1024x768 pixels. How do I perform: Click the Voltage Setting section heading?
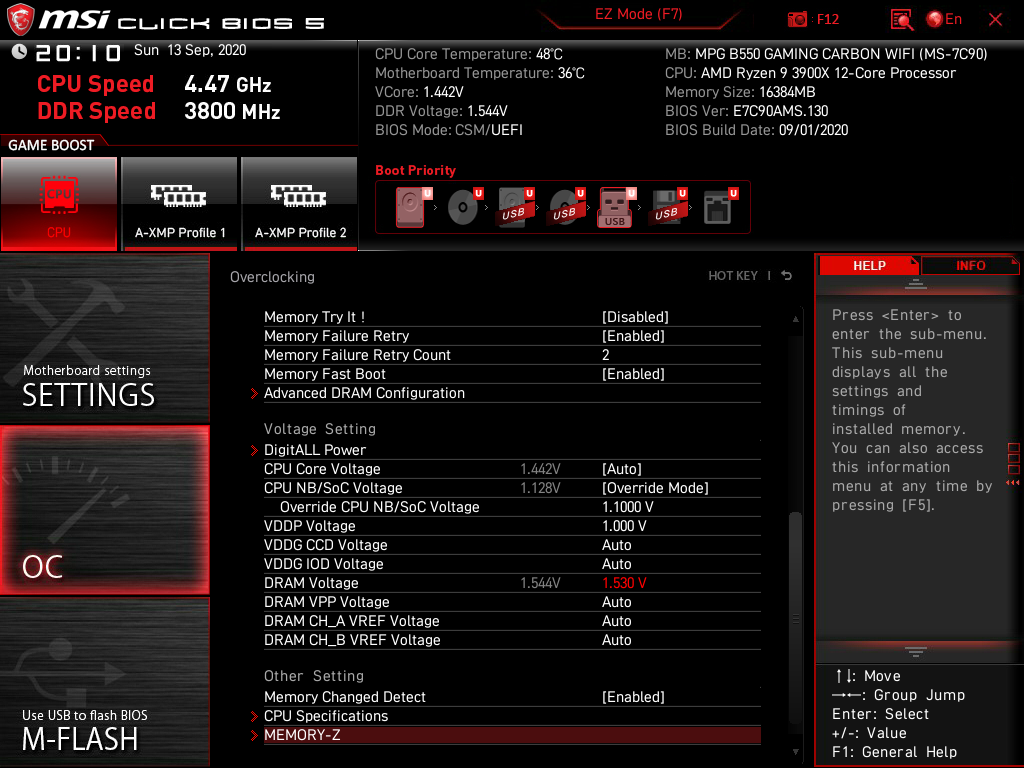pyautogui.click(x=320, y=429)
